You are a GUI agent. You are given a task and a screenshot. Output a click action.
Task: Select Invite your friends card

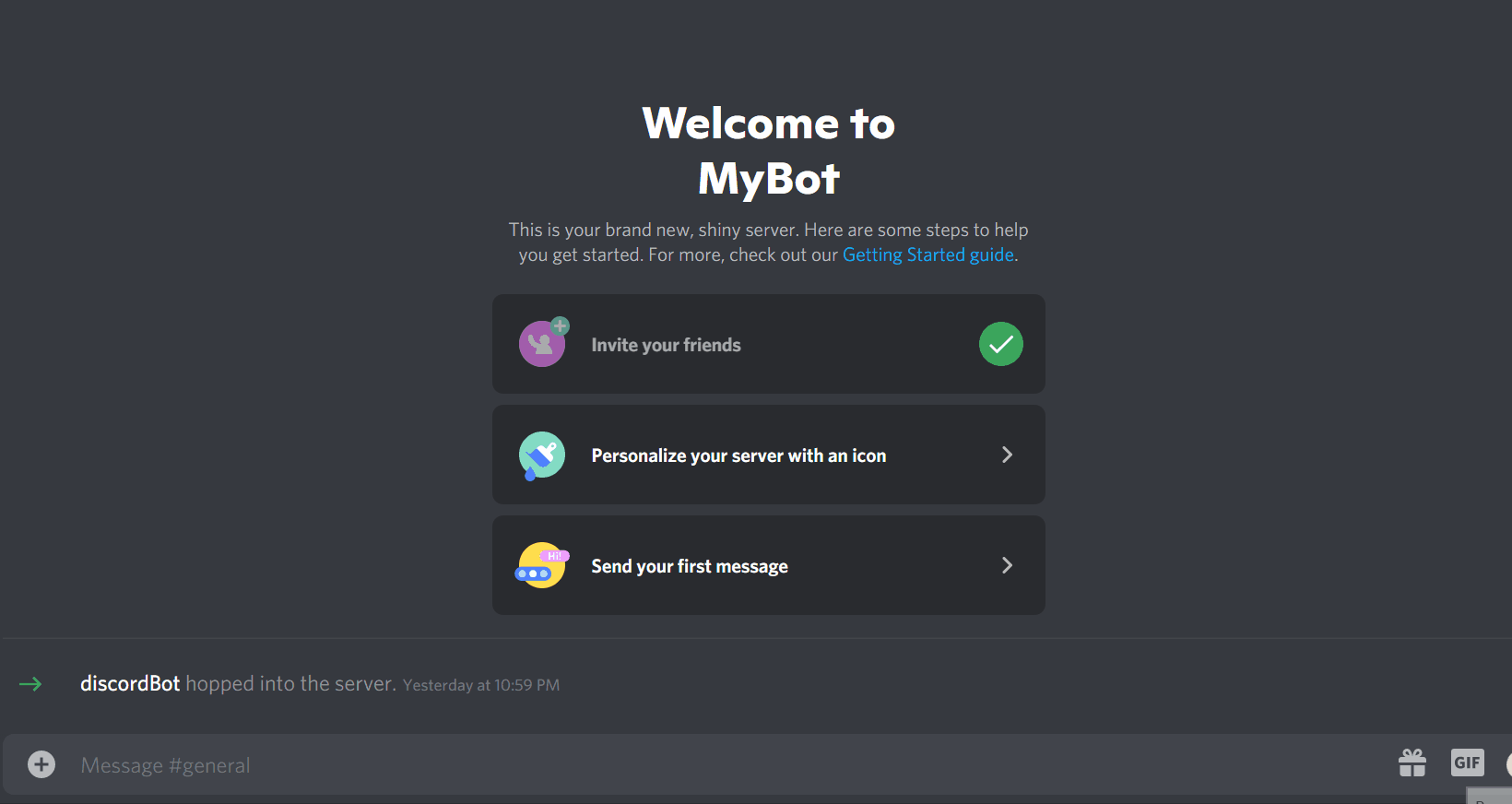769,344
